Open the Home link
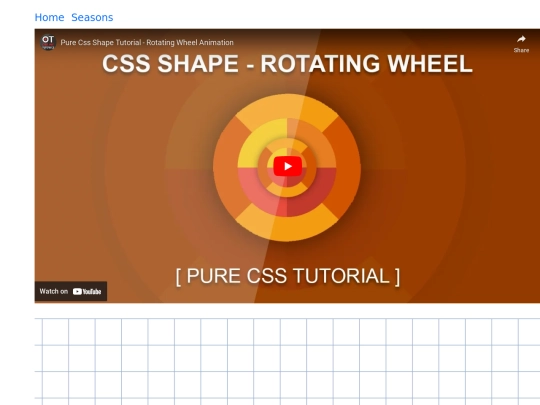This screenshot has width=540, height=405. [x=49, y=17]
